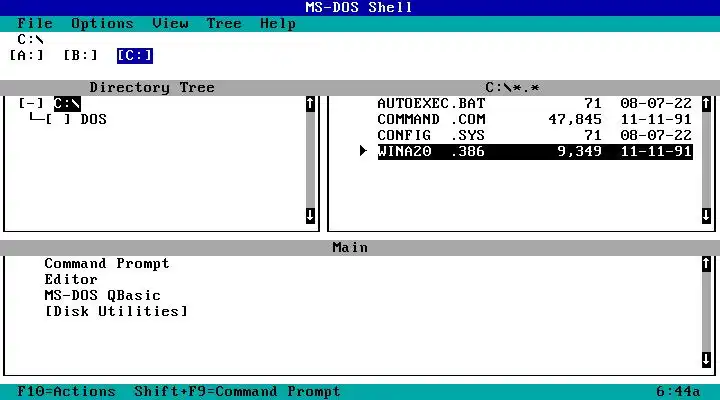Launch MS-DOS QBasic from Main list

tap(102, 295)
